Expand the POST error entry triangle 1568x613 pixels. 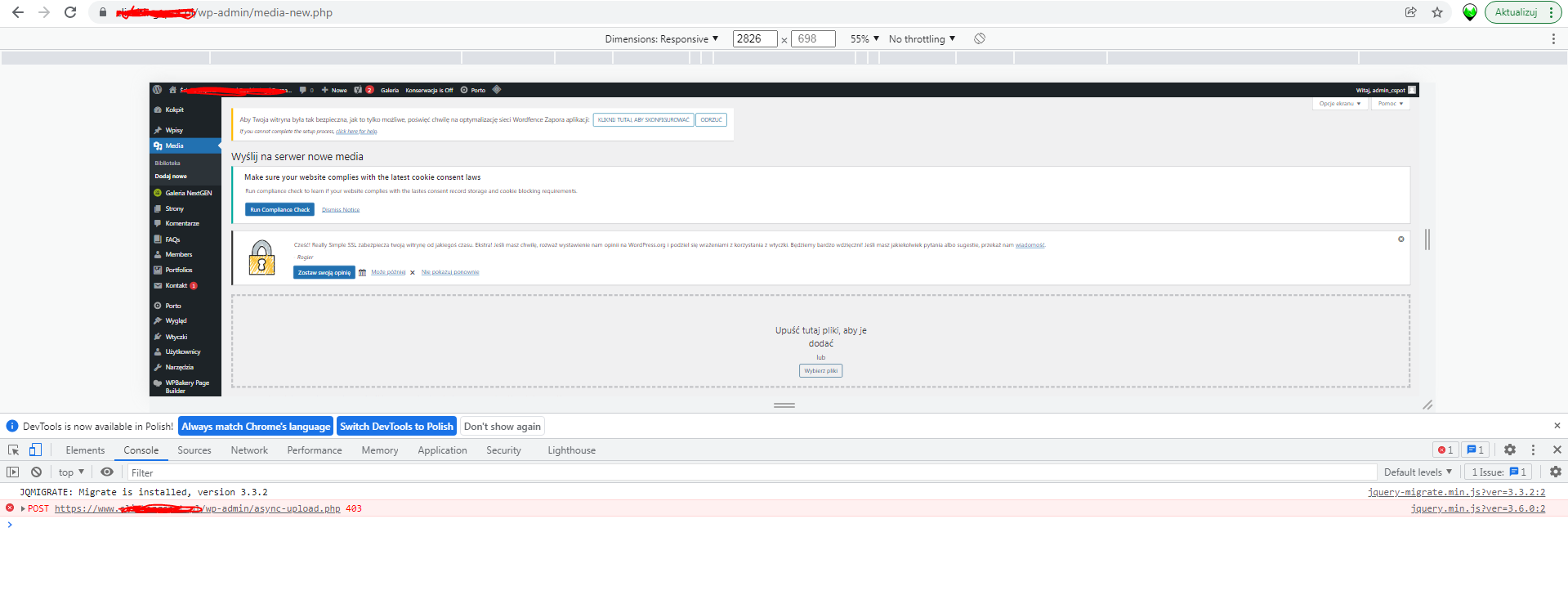click(23, 508)
